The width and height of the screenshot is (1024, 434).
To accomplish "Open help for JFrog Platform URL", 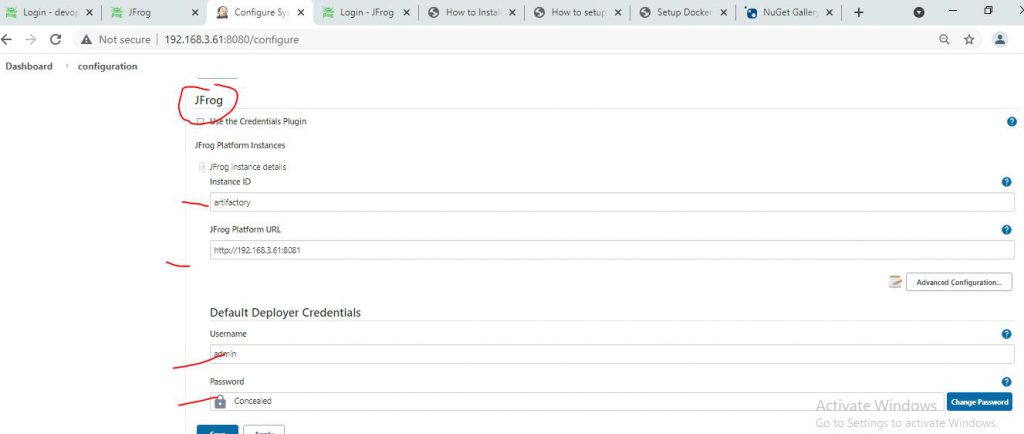I will click(x=1006, y=230).
